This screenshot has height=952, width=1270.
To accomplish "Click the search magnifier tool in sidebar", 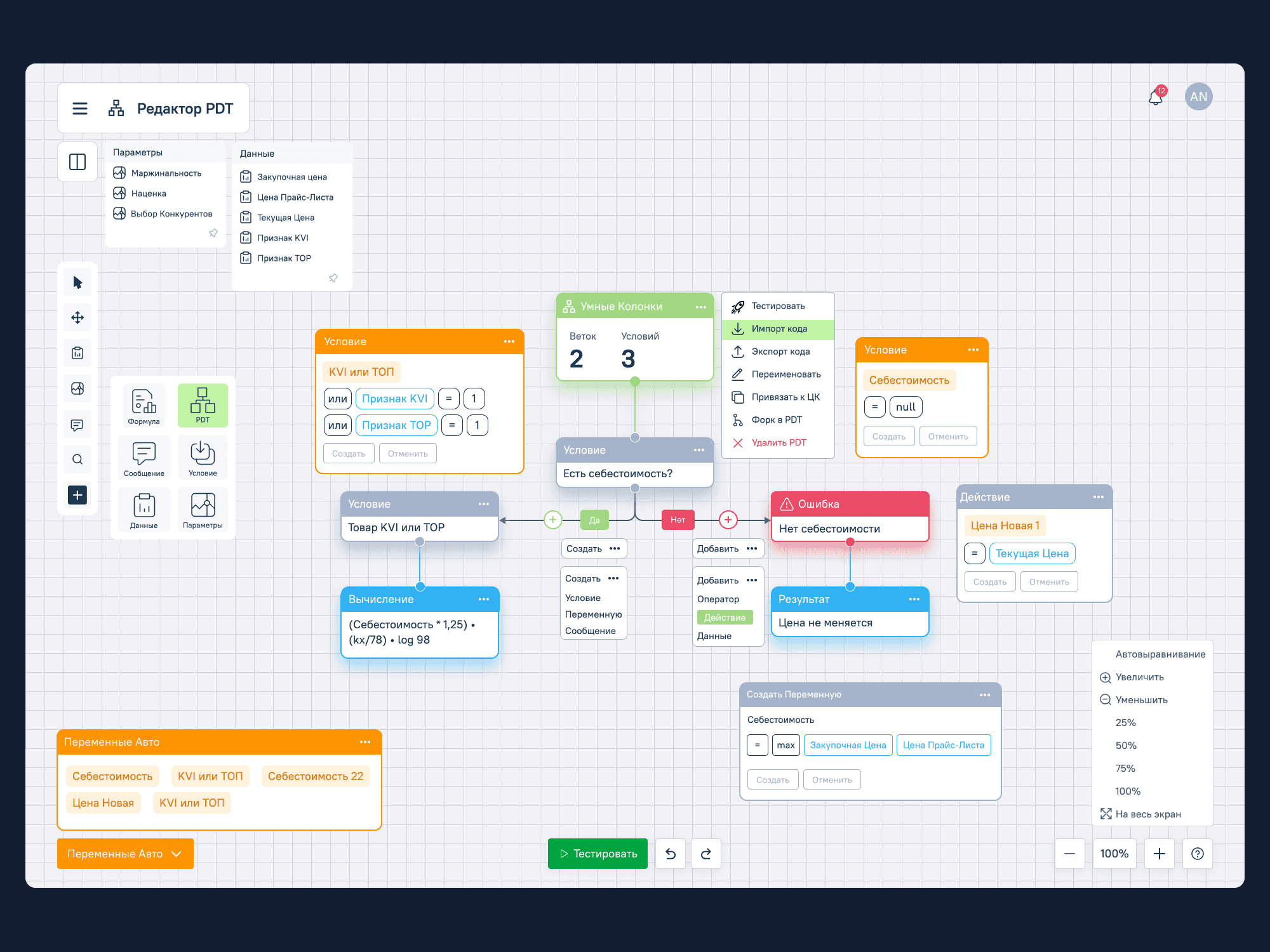I will pyautogui.click(x=77, y=459).
